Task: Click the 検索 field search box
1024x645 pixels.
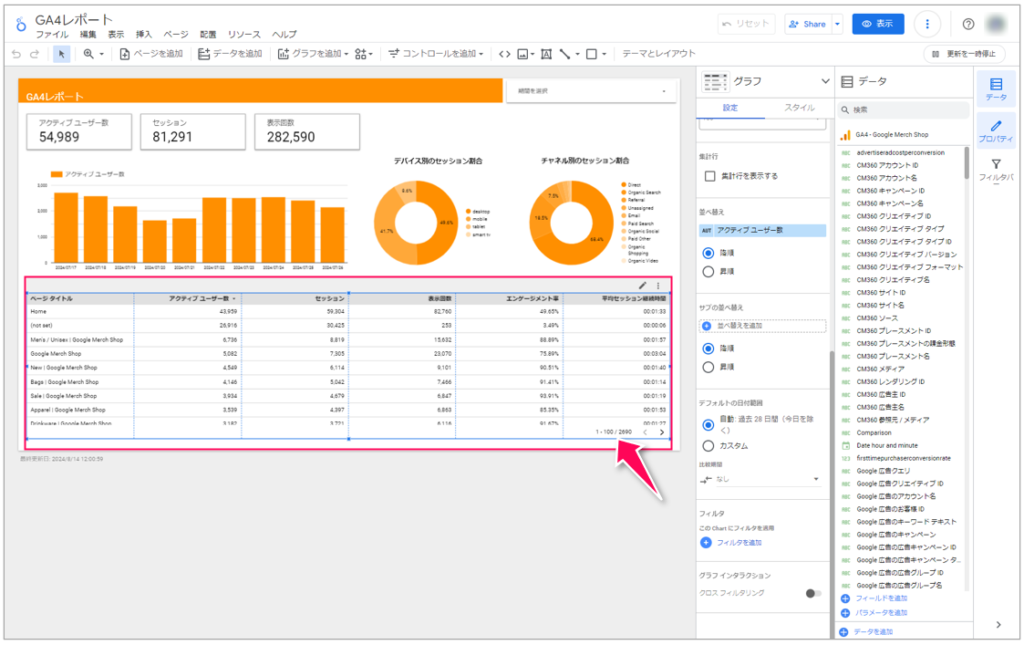Action: (x=903, y=110)
